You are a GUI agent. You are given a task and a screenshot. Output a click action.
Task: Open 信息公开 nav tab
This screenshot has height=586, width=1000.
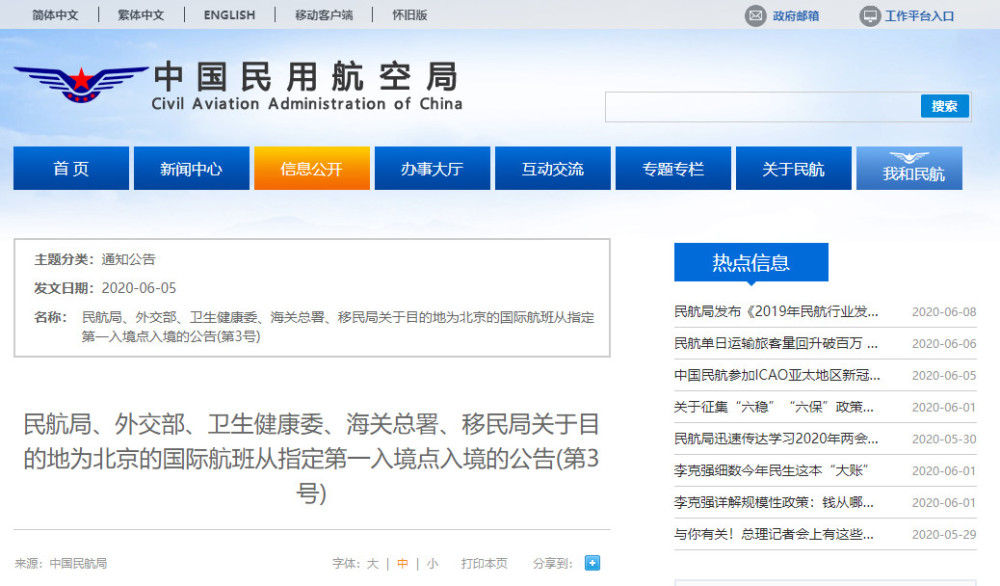pos(312,168)
